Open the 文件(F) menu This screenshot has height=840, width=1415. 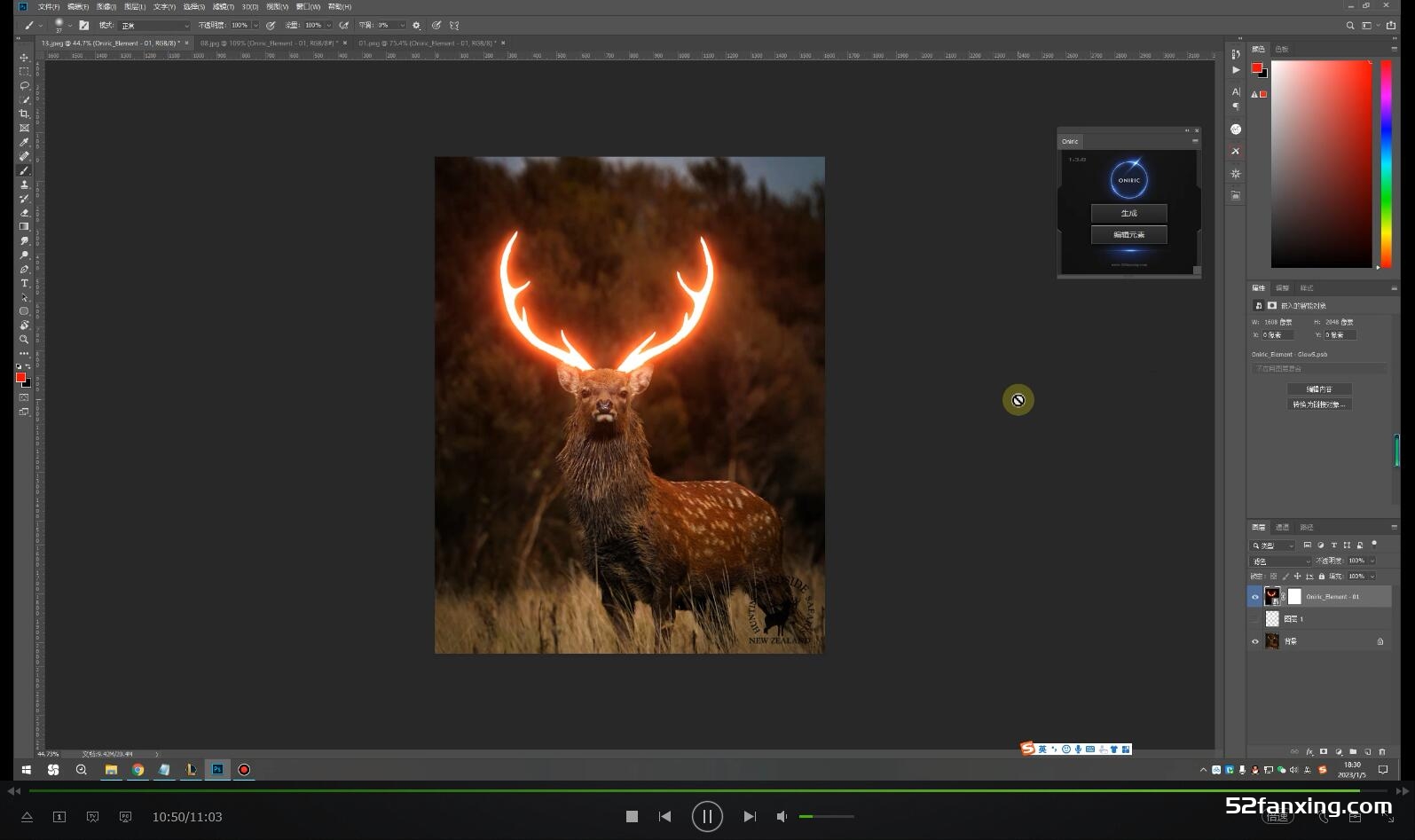(48, 6)
